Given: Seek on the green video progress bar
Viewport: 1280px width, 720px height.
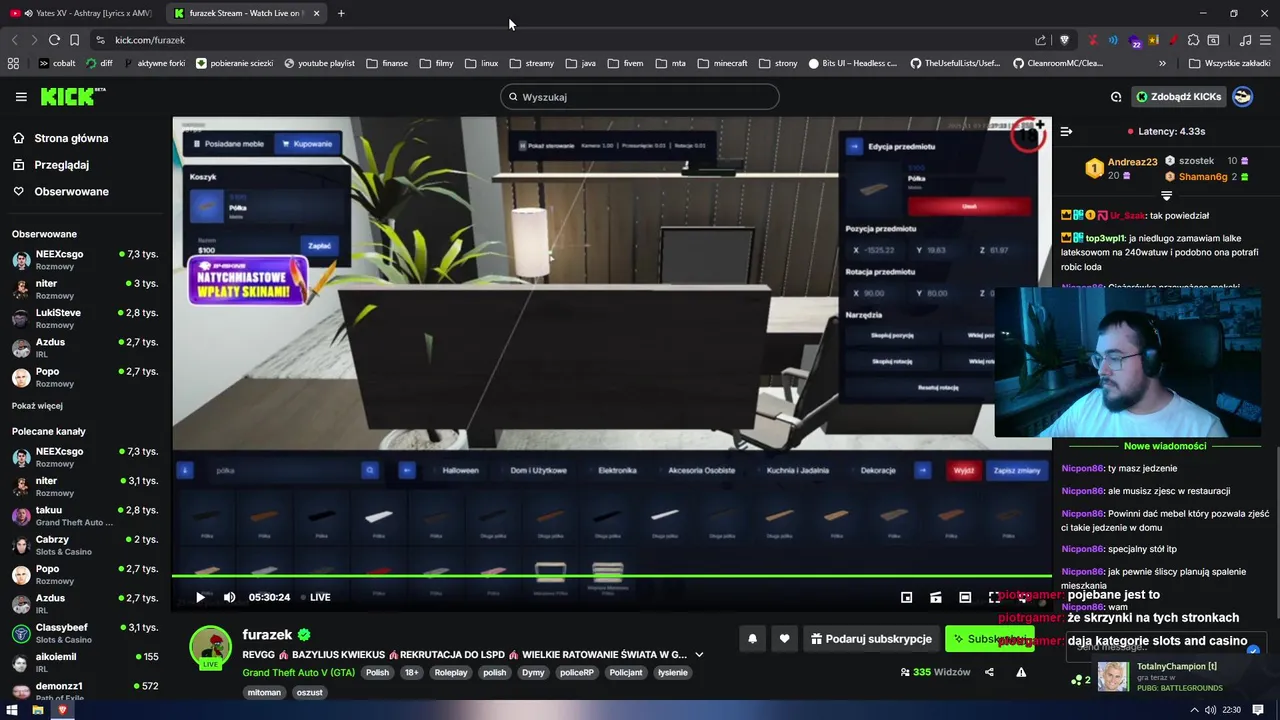Looking at the screenshot, I should pos(611,576).
